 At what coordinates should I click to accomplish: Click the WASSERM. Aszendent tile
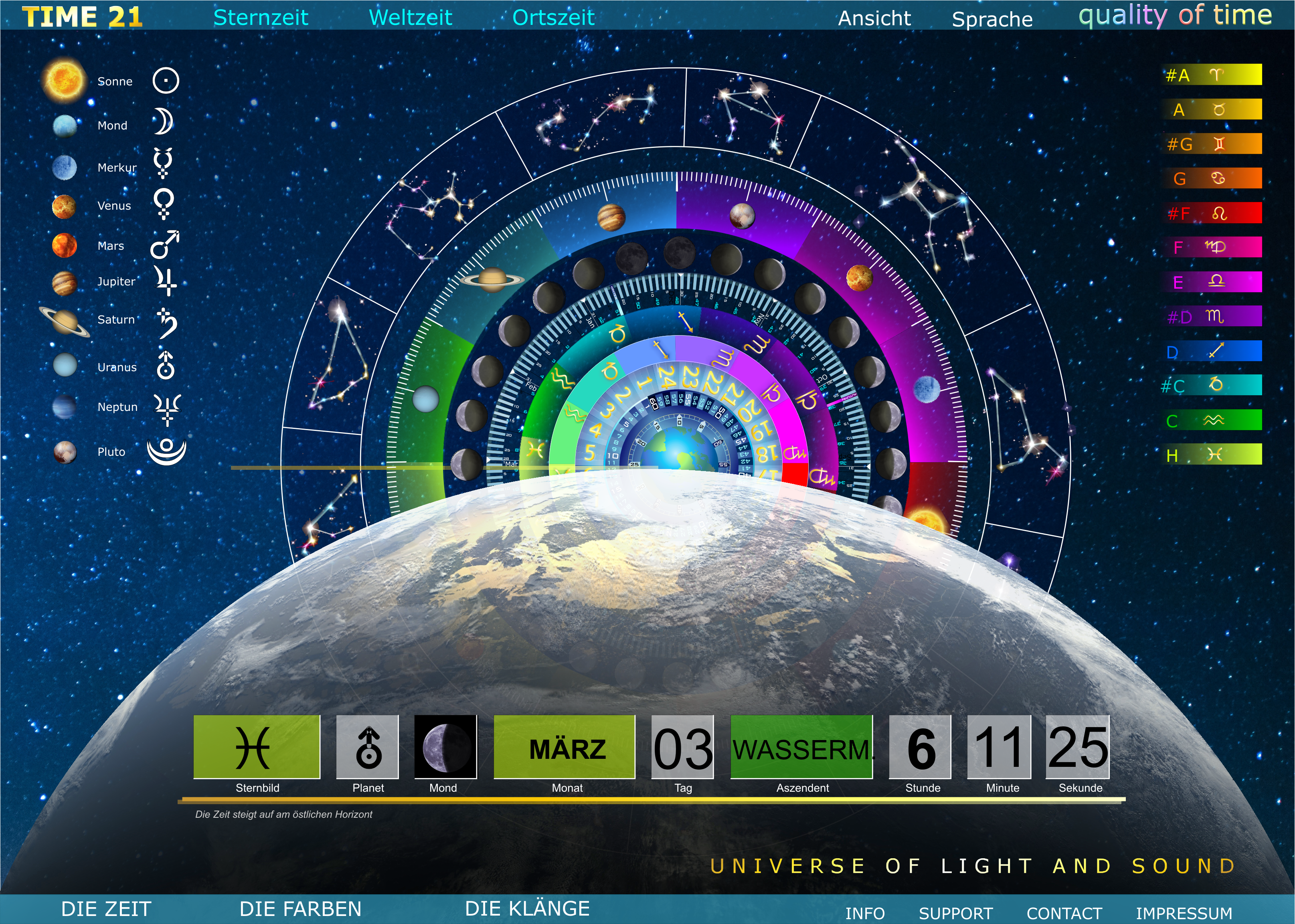(x=801, y=746)
